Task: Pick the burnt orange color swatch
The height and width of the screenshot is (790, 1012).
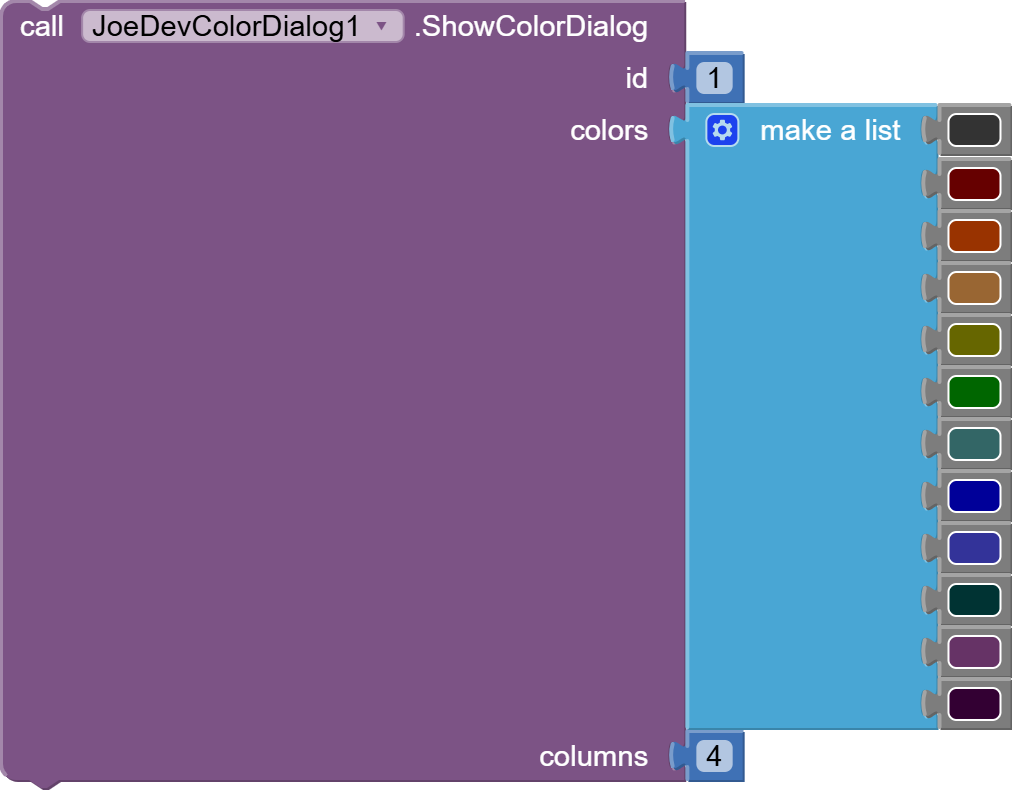Action: tap(974, 235)
